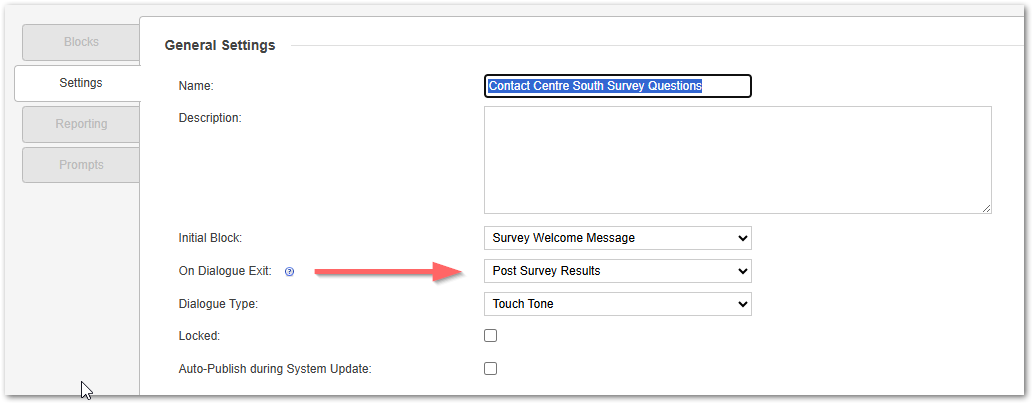
Task: Switch to the Blocks tab
Action: tap(81, 42)
